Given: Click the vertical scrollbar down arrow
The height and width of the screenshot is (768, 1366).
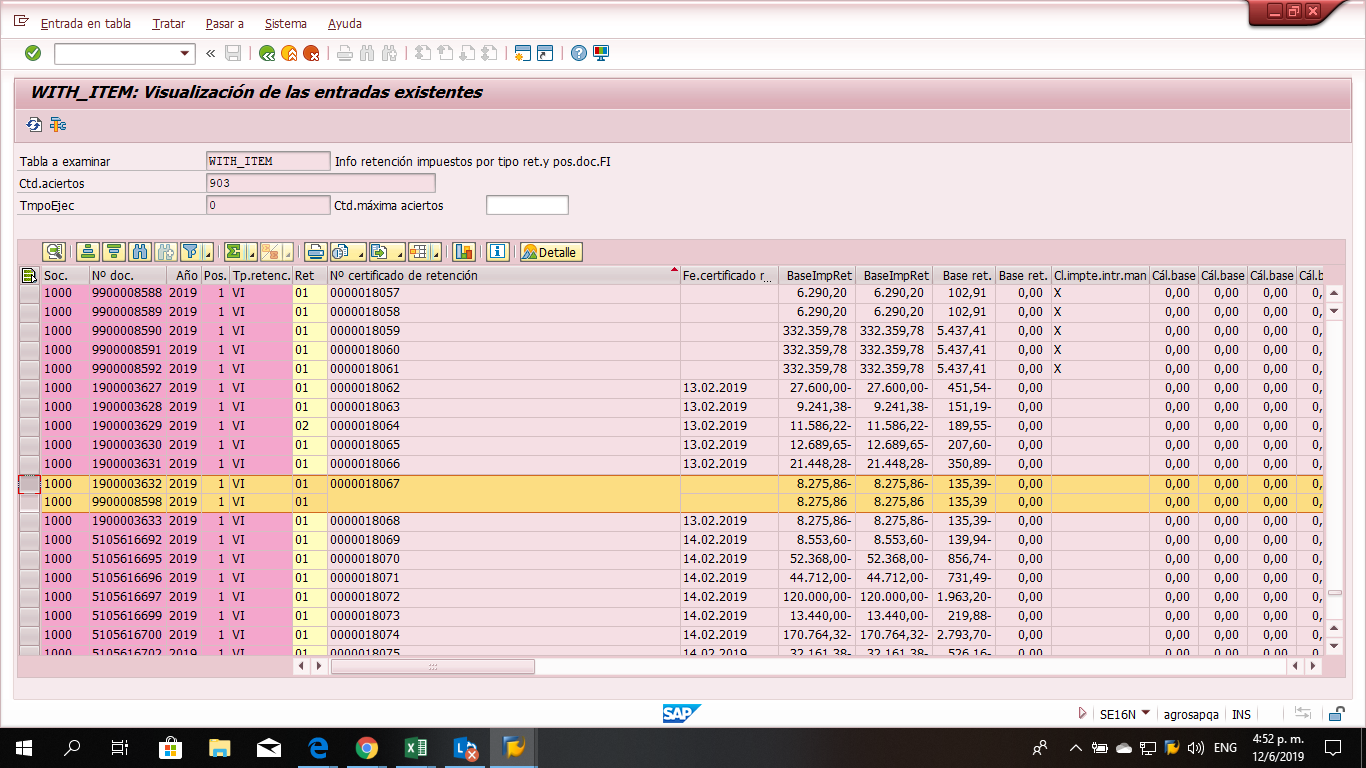Looking at the screenshot, I should (x=1334, y=646).
